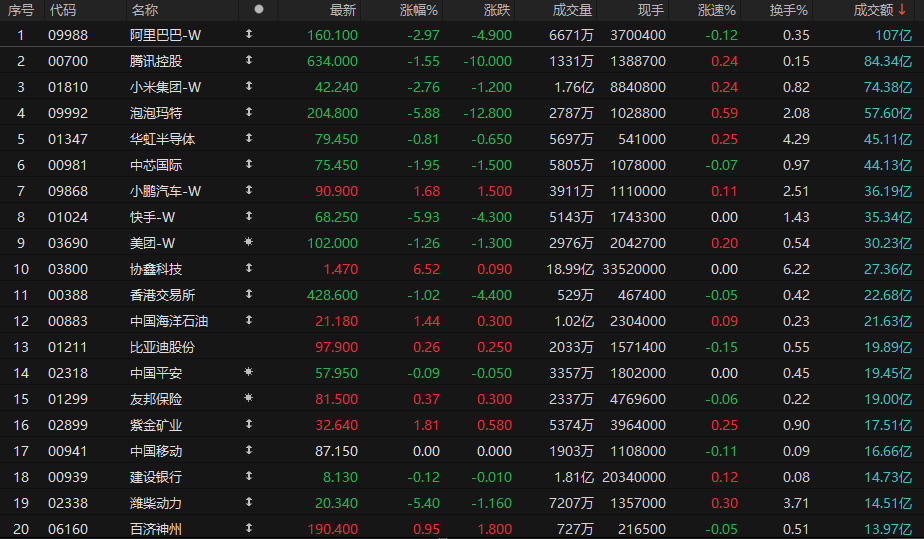Click the 成交量 column header
Viewport: 924px width, 539px height.
(x=573, y=10)
